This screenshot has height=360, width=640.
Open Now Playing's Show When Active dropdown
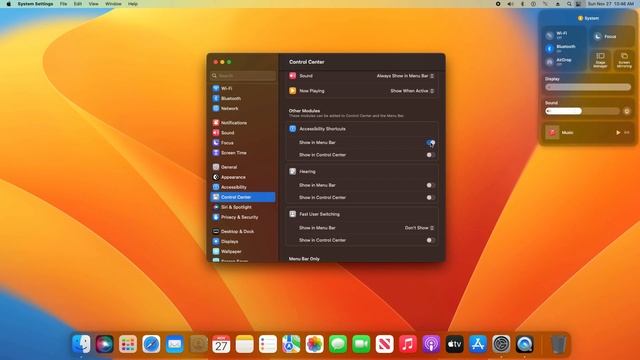click(x=412, y=91)
